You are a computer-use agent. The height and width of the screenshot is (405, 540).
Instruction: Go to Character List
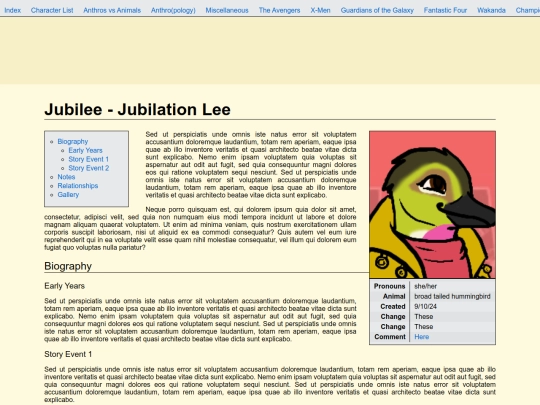point(52,10)
